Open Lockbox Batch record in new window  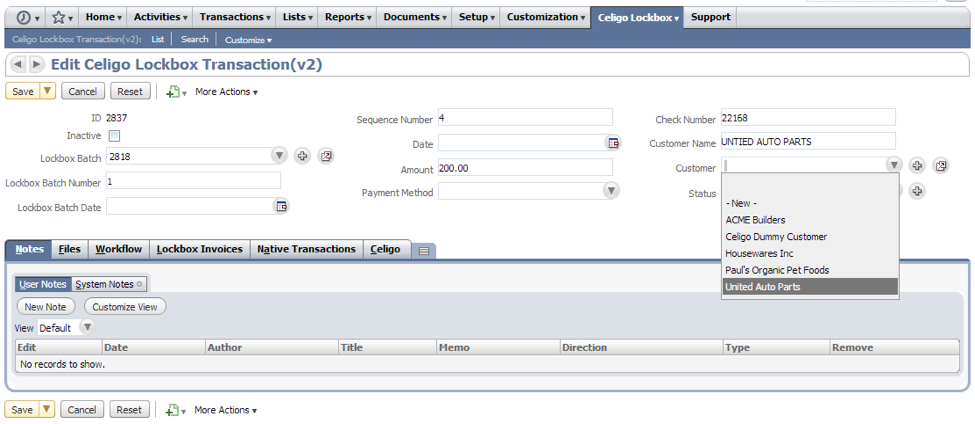pyautogui.click(x=326, y=156)
